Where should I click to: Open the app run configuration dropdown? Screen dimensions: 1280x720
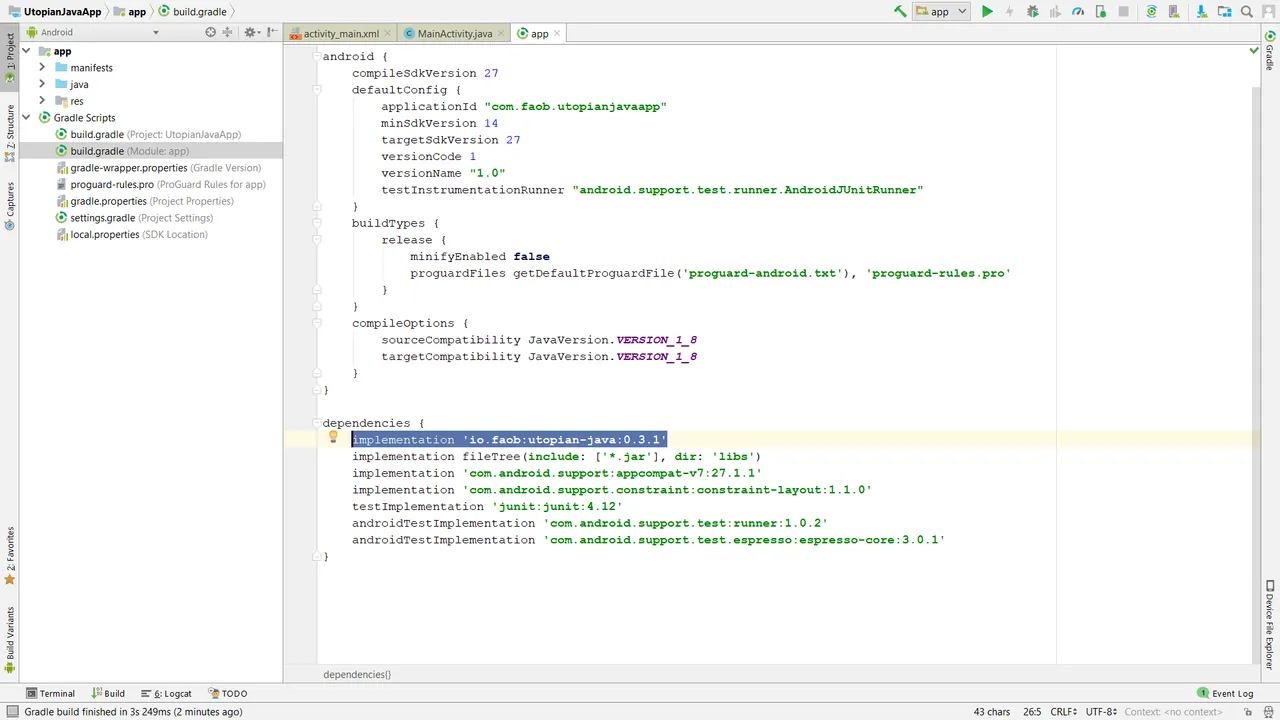click(941, 11)
